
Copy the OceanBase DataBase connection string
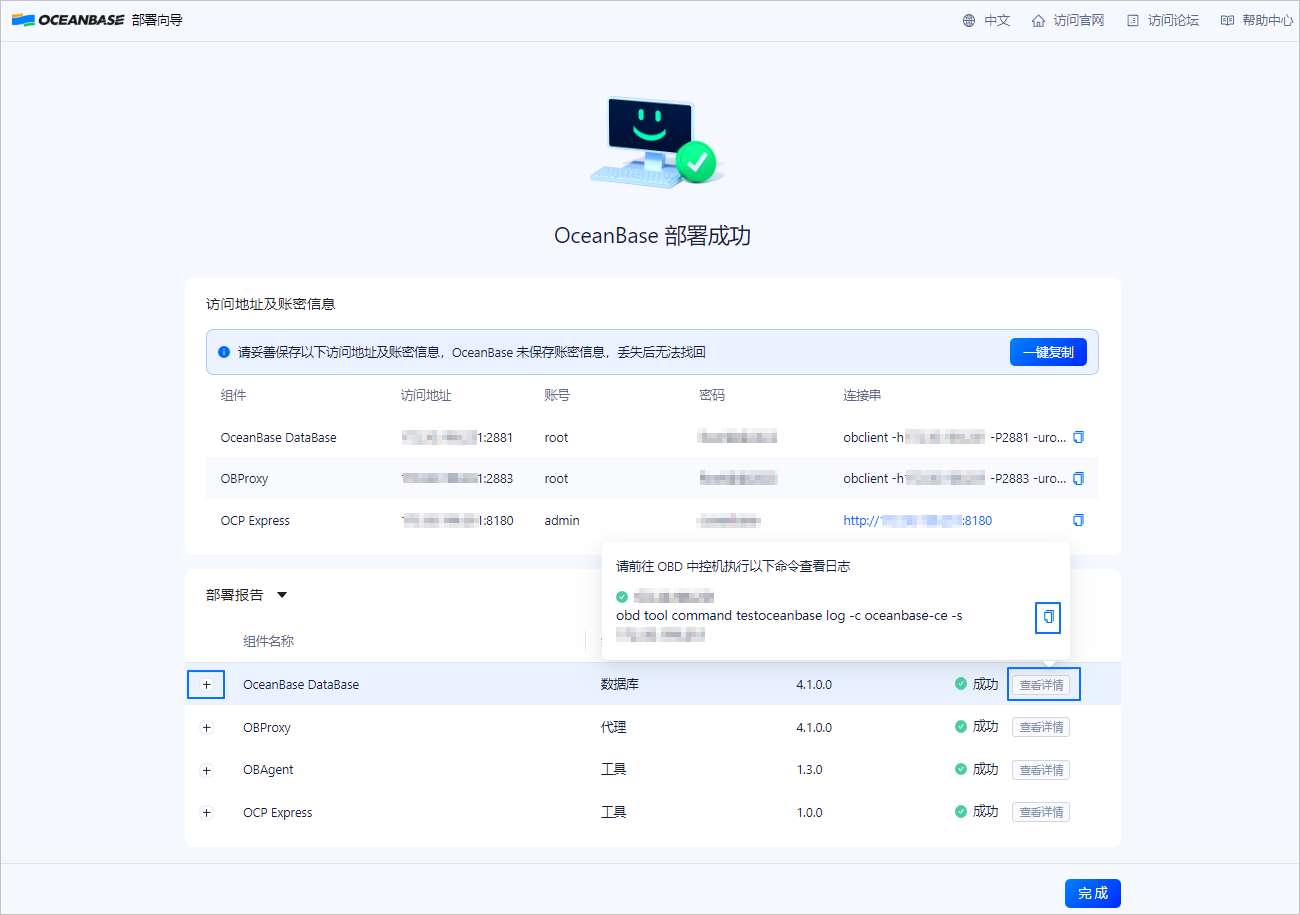coord(1078,436)
